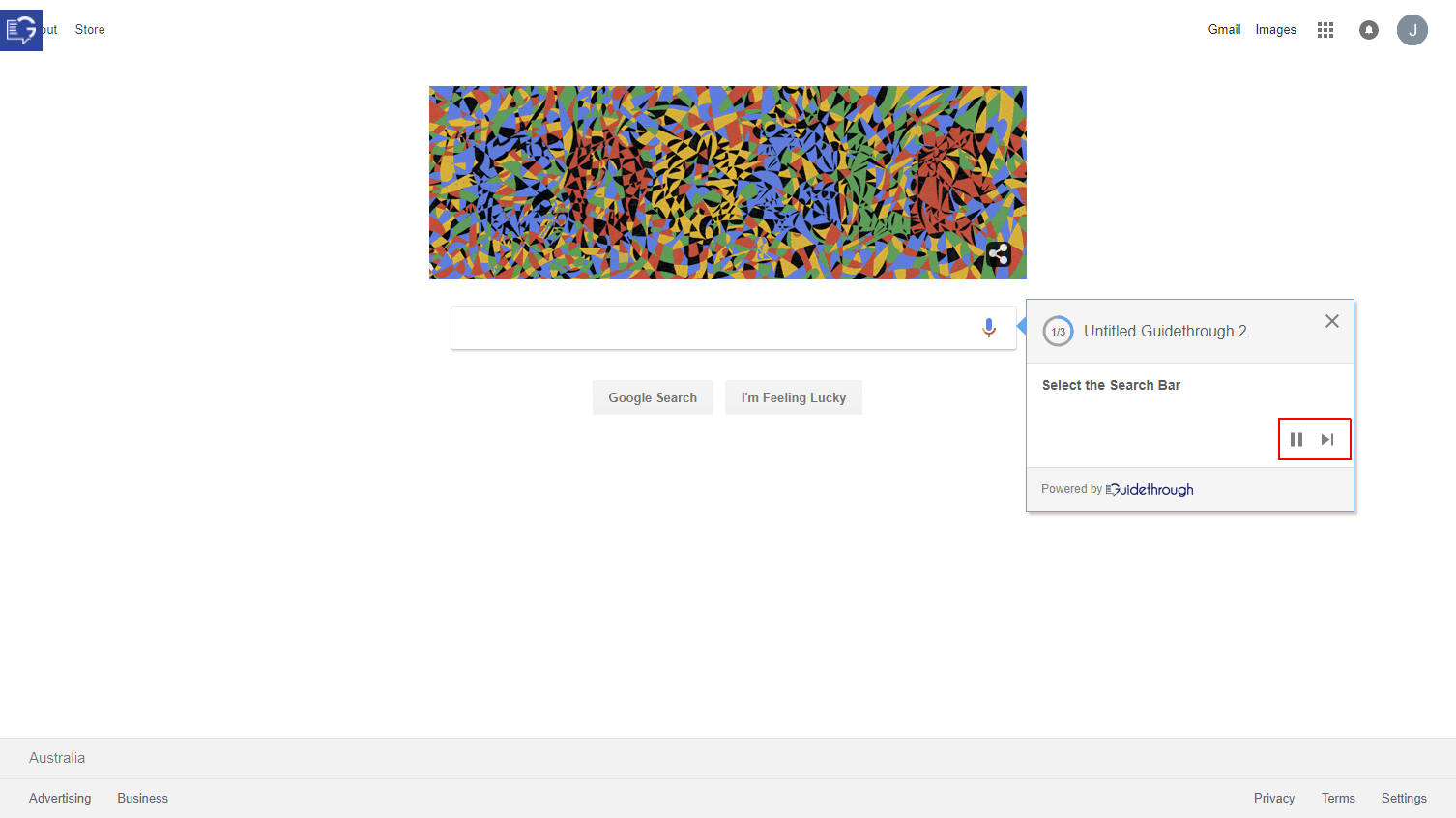1456x818 pixels.
Task: Open the Settings footer menu
Action: (x=1404, y=798)
